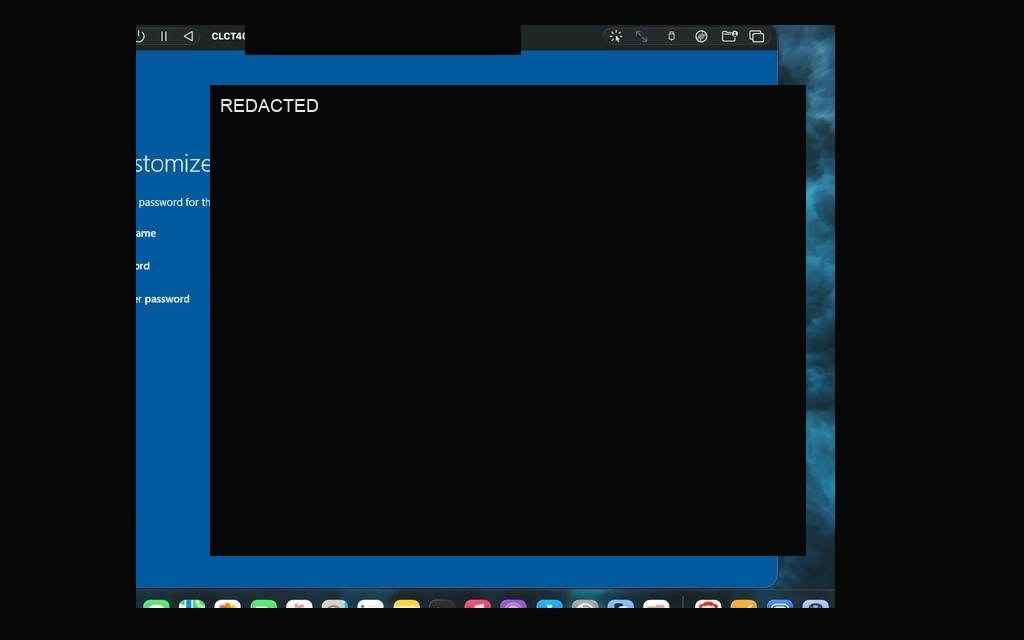Click the 'CLCT' virtual machine title
This screenshot has width=1024, height=640.
228,37
